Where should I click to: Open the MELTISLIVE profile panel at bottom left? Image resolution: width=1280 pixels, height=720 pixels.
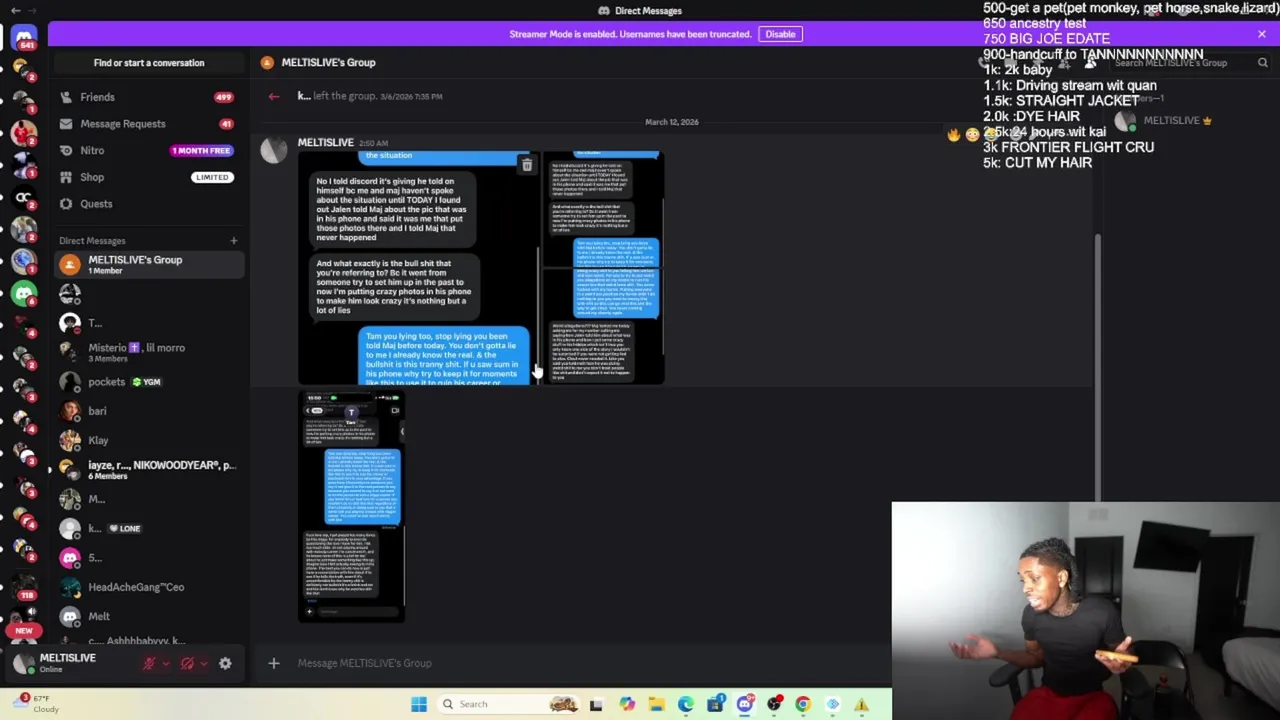(70, 663)
